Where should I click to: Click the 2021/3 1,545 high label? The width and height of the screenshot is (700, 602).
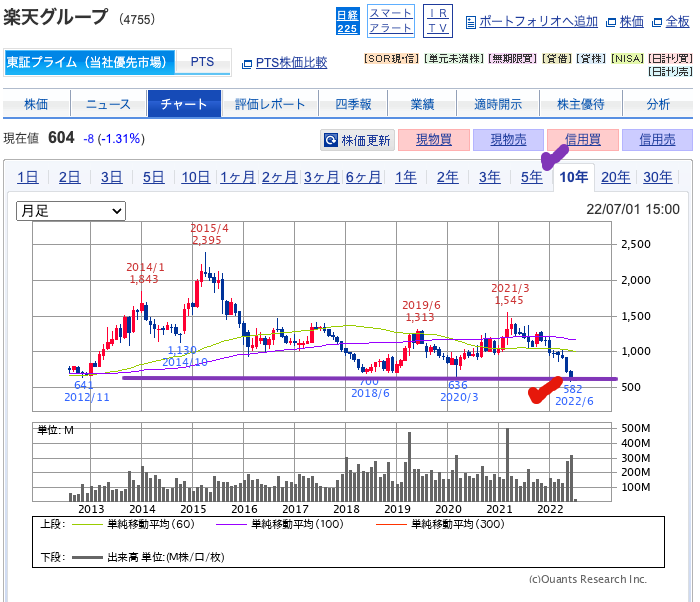click(x=510, y=294)
